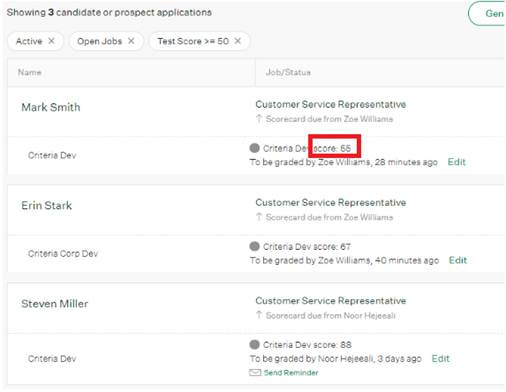The height and width of the screenshot is (392, 506).
Task: Click gray status dot for Mark Smith's score
Action: [254, 148]
